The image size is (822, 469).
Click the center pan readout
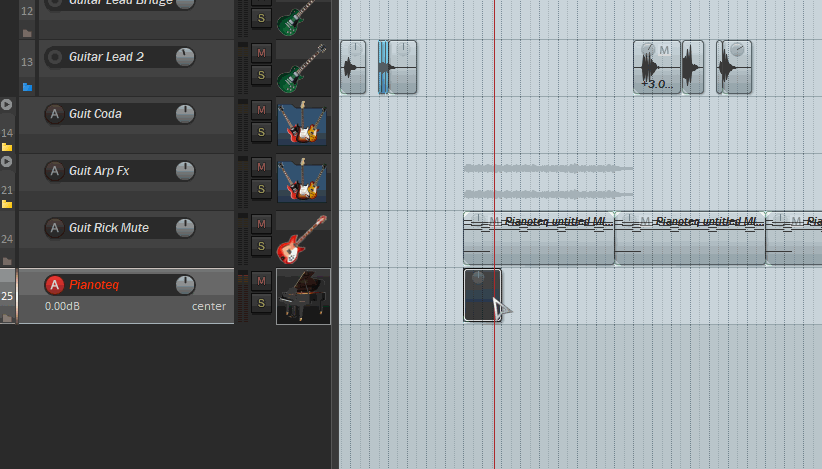[x=209, y=306]
